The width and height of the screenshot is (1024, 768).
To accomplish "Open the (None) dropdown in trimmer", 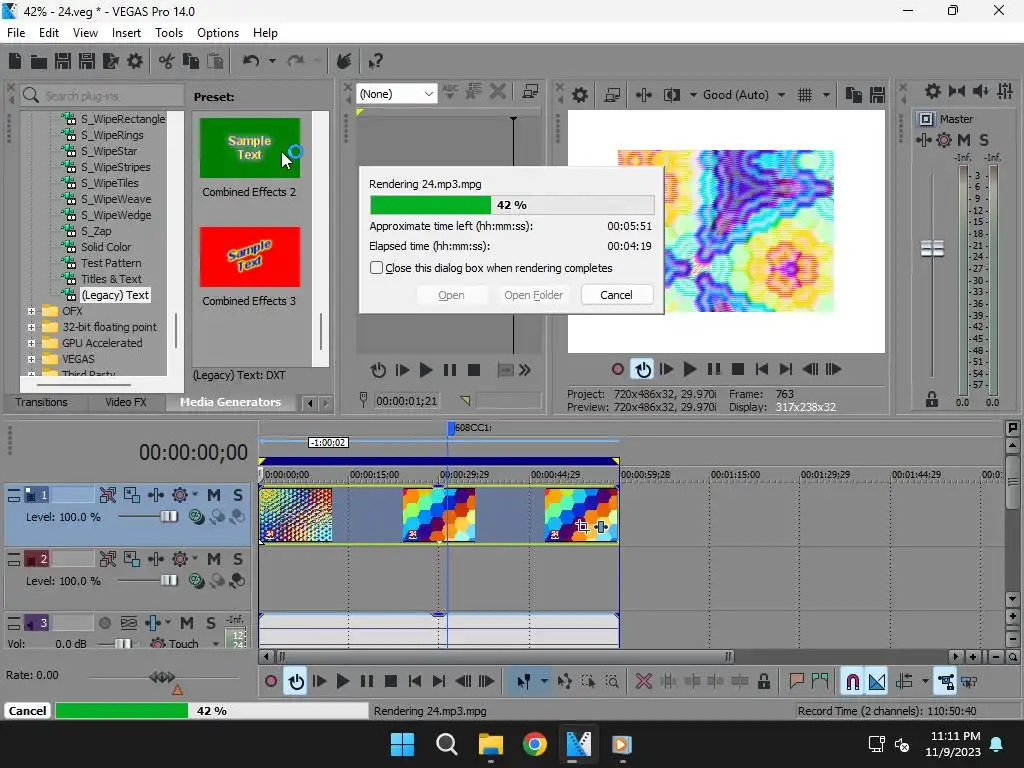I will [396, 94].
